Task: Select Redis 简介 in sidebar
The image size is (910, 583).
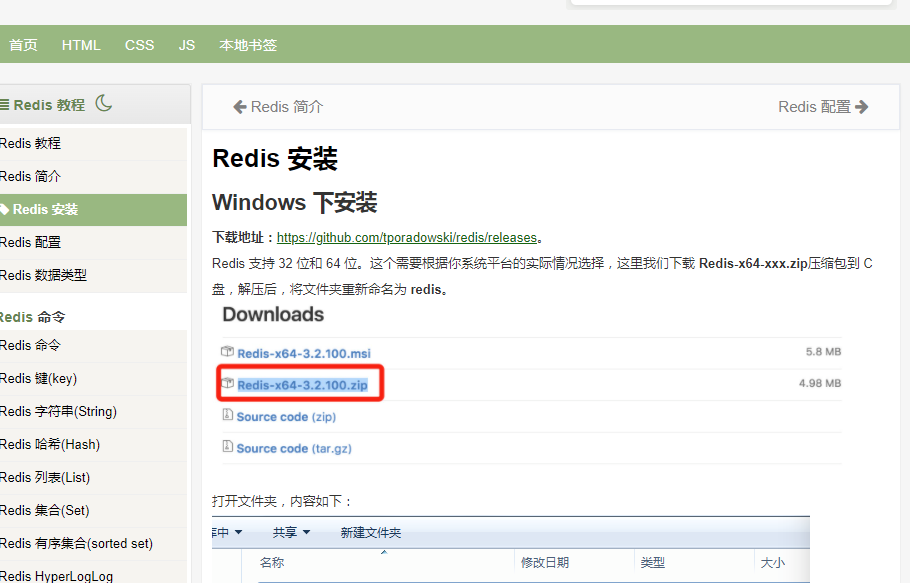Action: tap(93, 176)
